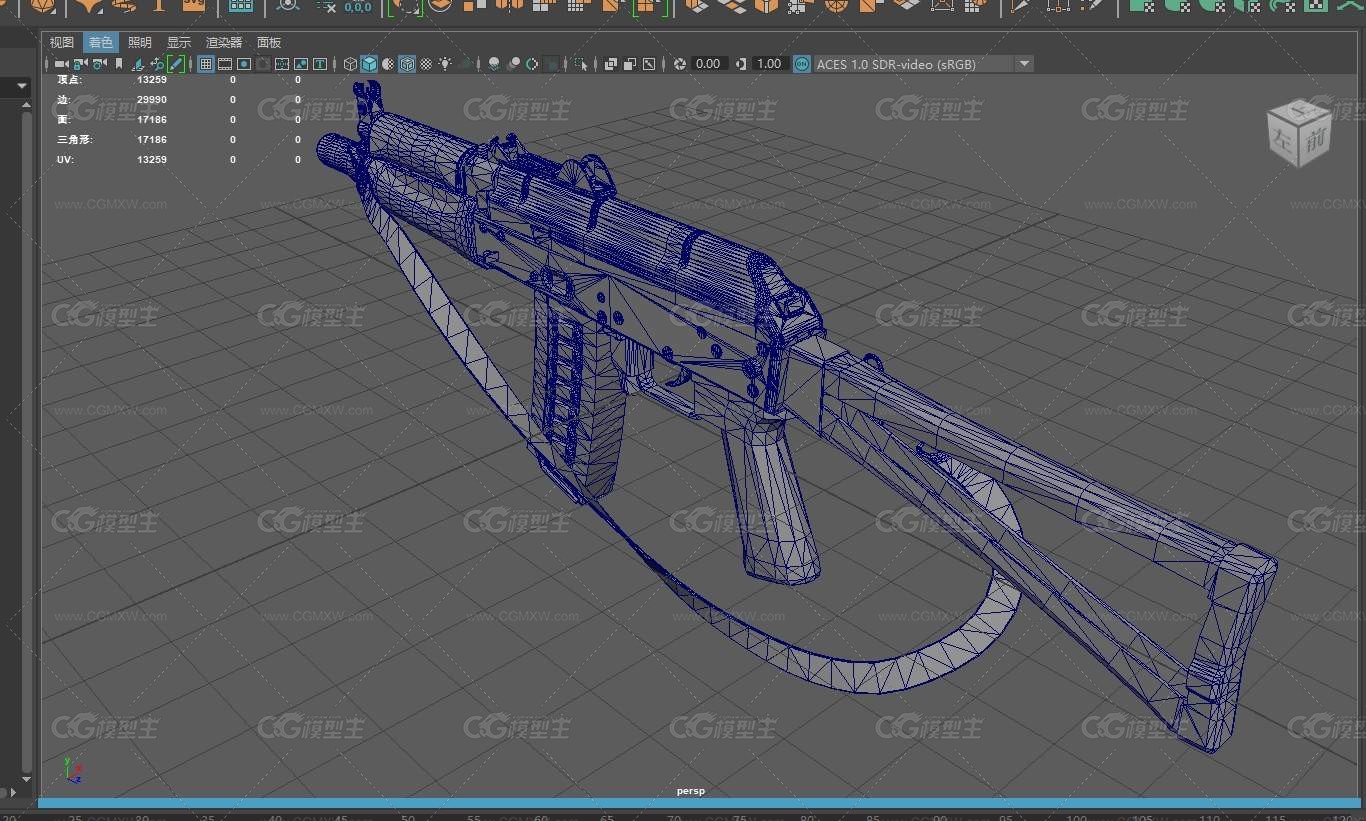Click the ViewCube in viewport corner
This screenshot has height=821, width=1366.
(1299, 133)
